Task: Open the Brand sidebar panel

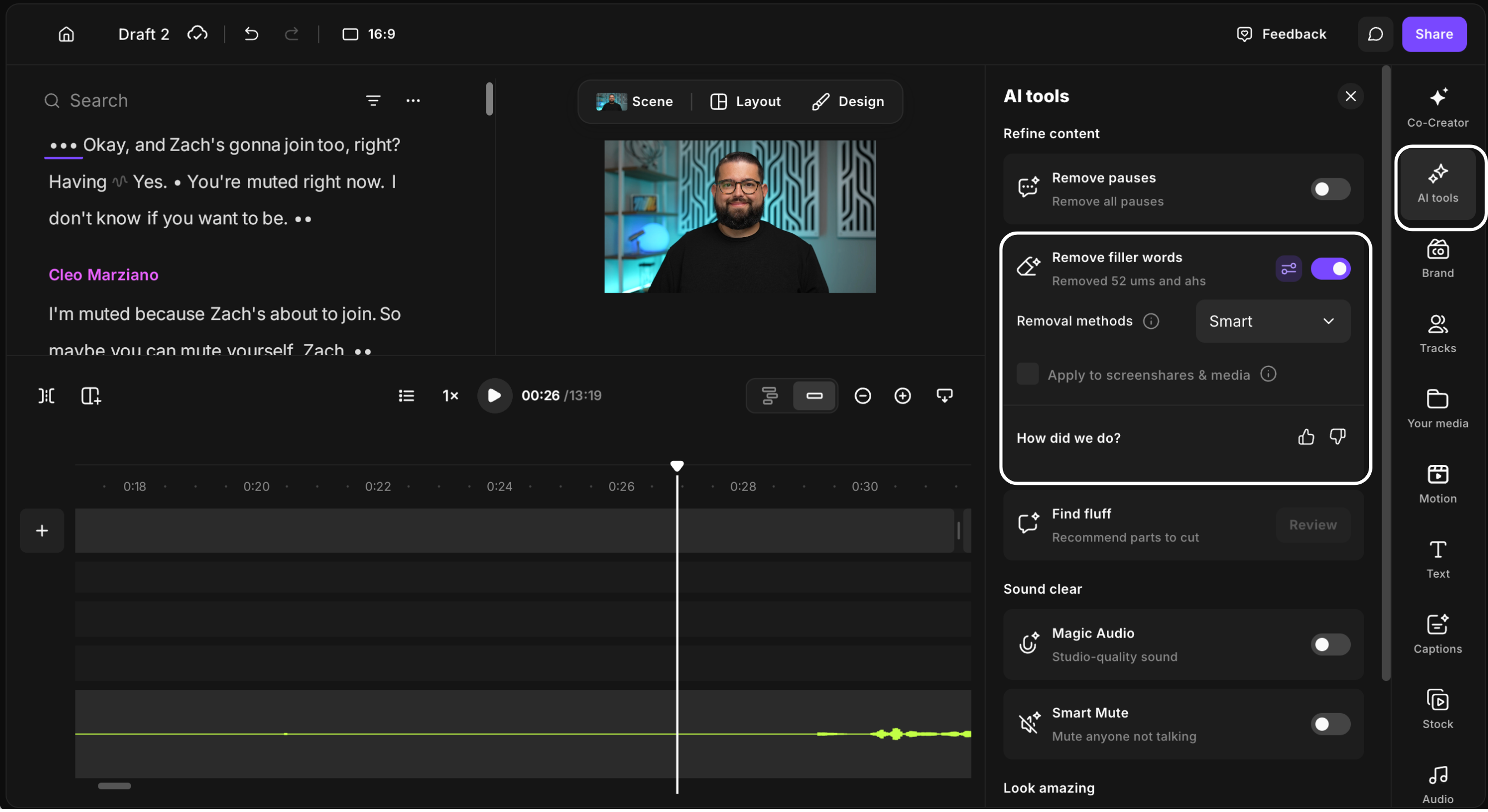Action: pyautogui.click(x=1437, y=259)
